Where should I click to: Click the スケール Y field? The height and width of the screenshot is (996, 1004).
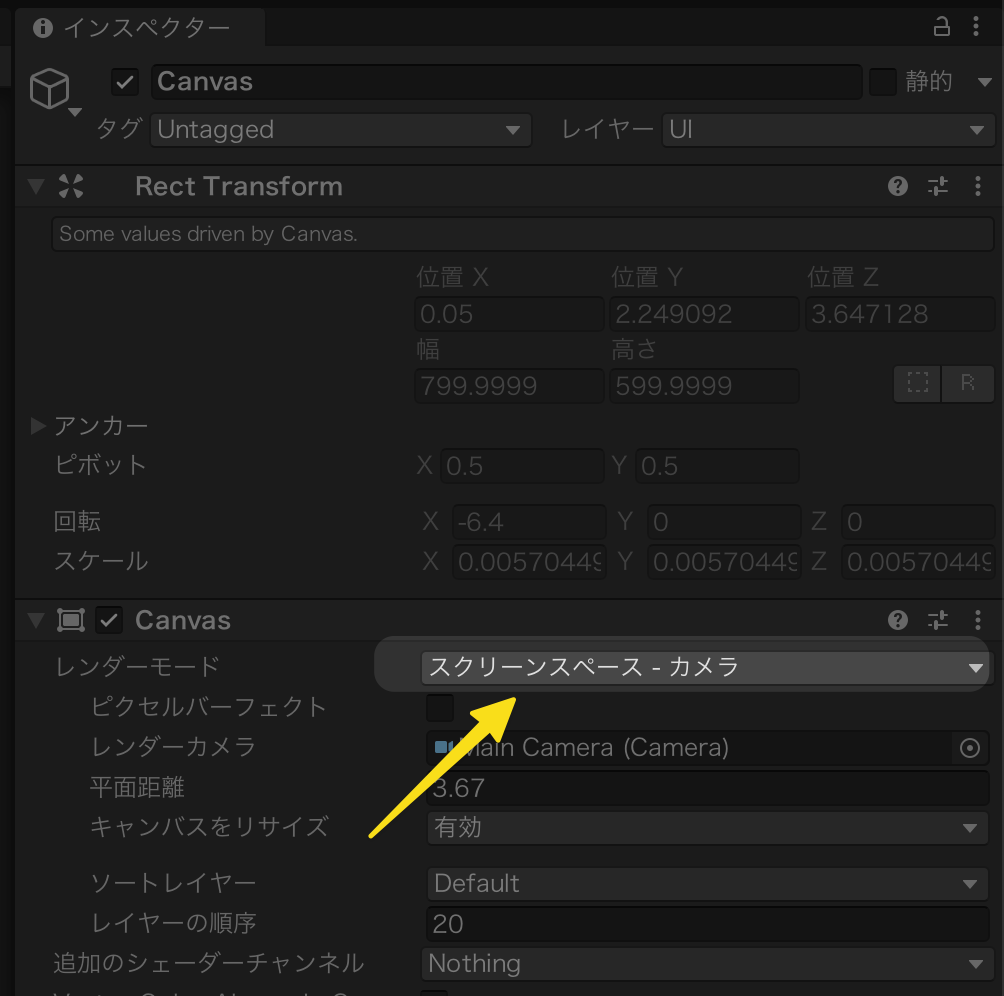tap(724, 562)
